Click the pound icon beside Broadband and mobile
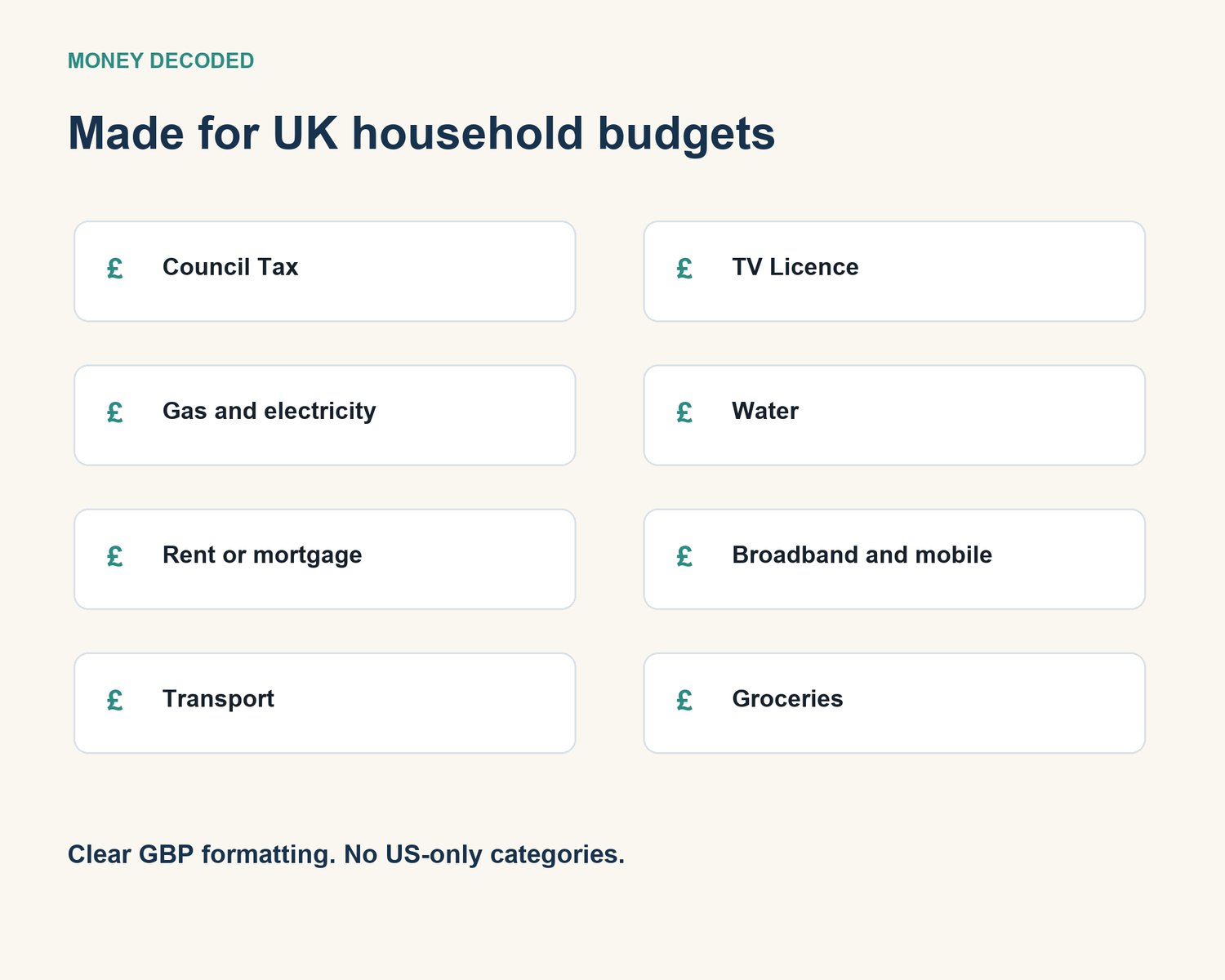Viewport: 1225px width, 980px height. coord(684,556)
